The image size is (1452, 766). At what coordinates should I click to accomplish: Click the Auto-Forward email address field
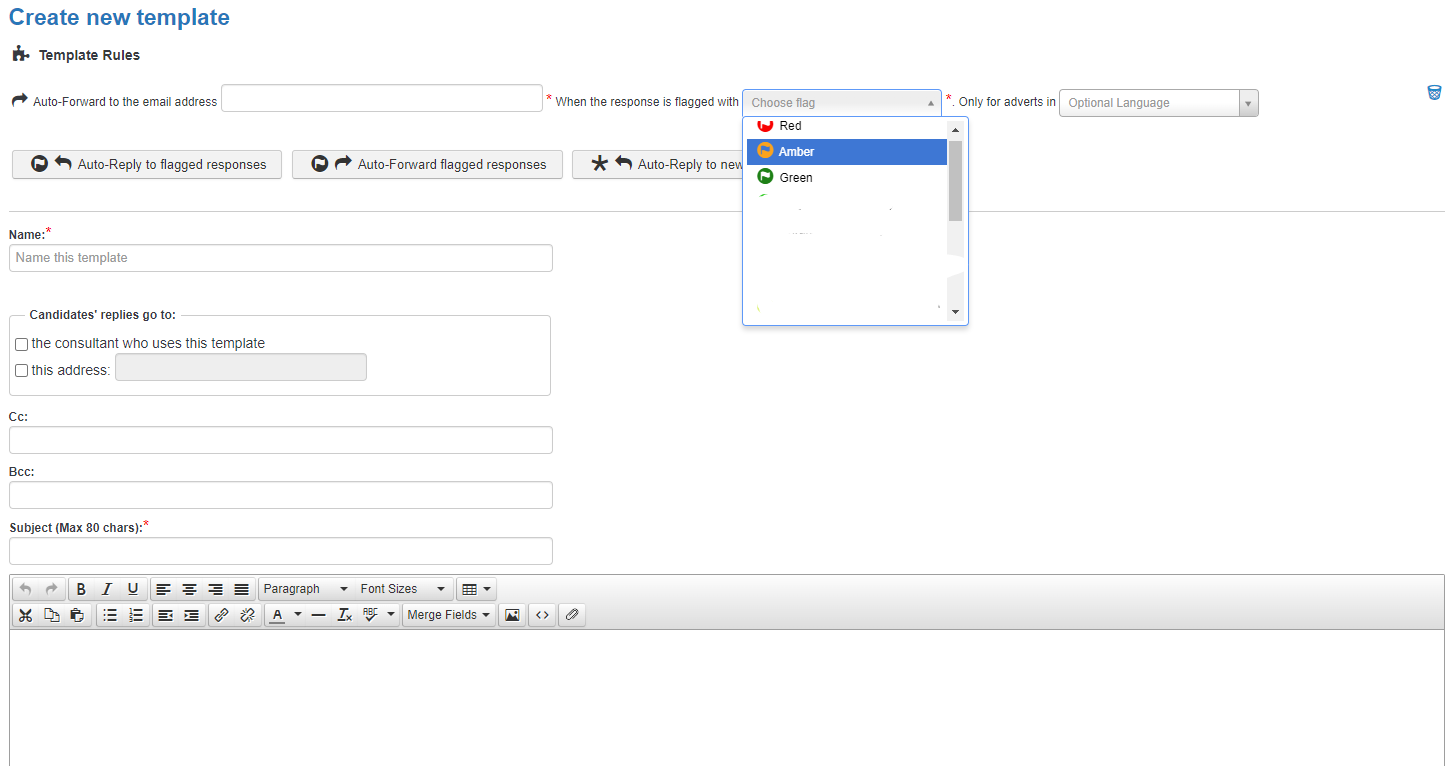point(382,99)
